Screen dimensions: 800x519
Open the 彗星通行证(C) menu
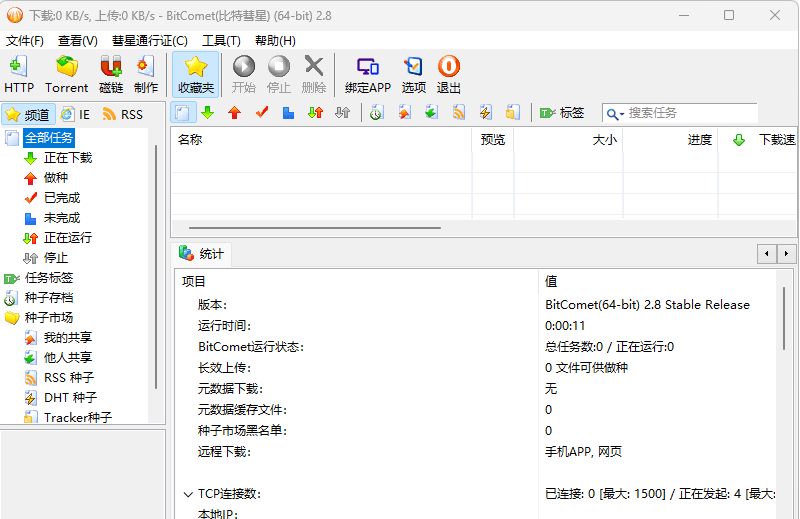tap(149, 41)
